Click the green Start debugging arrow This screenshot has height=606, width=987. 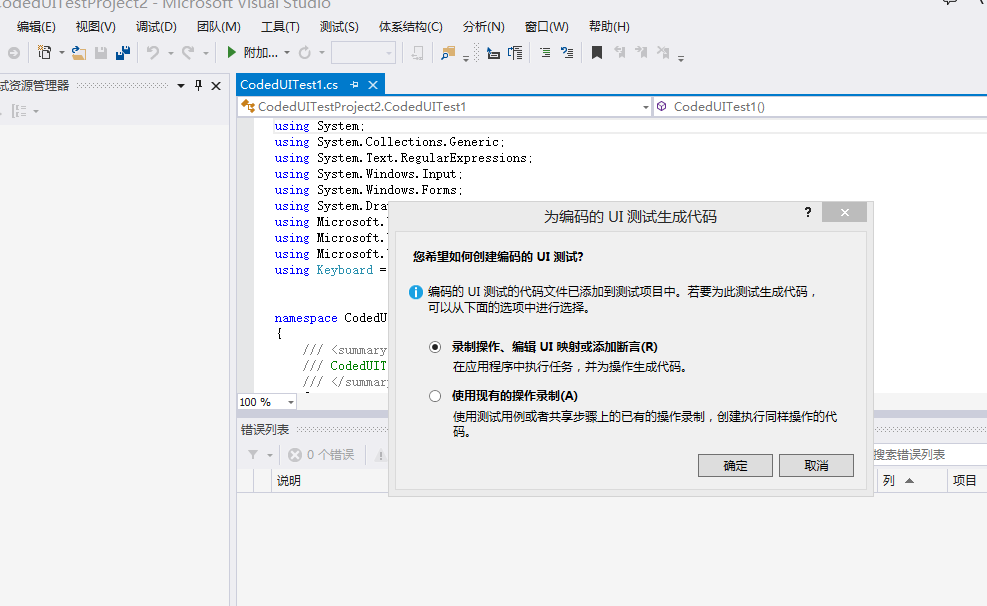point(232,52)
